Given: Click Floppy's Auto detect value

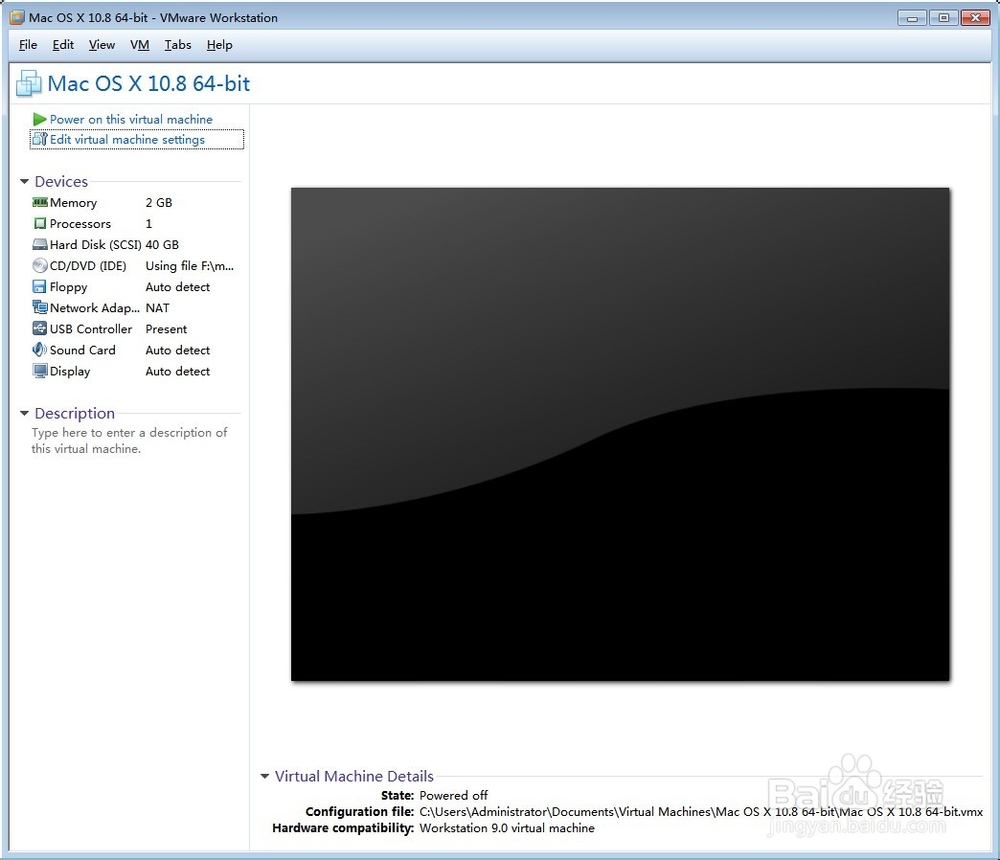Looking at the screenshot, I should pyautogui.click(x=178, y=287).
